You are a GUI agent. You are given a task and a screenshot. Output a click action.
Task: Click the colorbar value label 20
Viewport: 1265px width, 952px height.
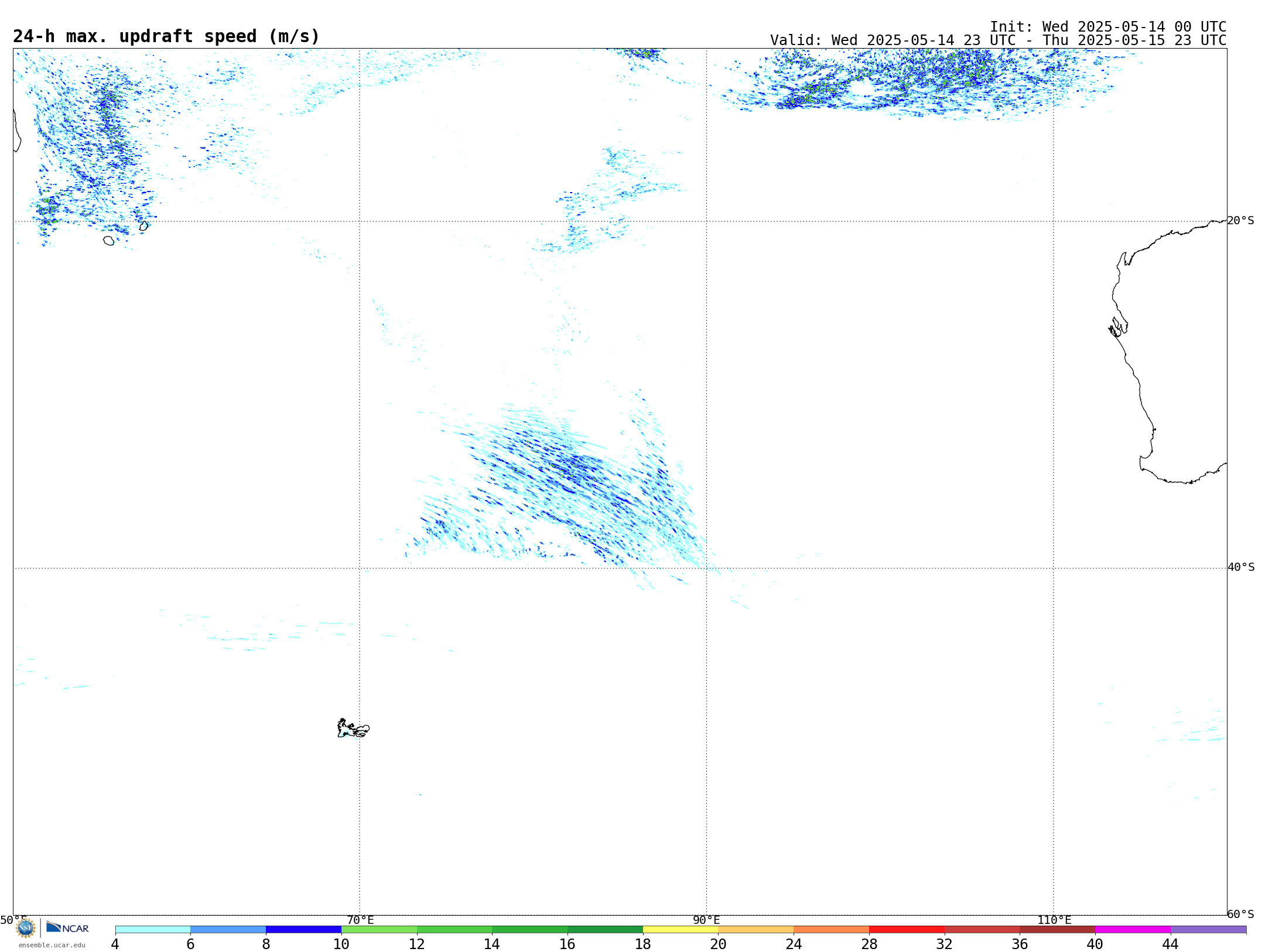point(719,944)
